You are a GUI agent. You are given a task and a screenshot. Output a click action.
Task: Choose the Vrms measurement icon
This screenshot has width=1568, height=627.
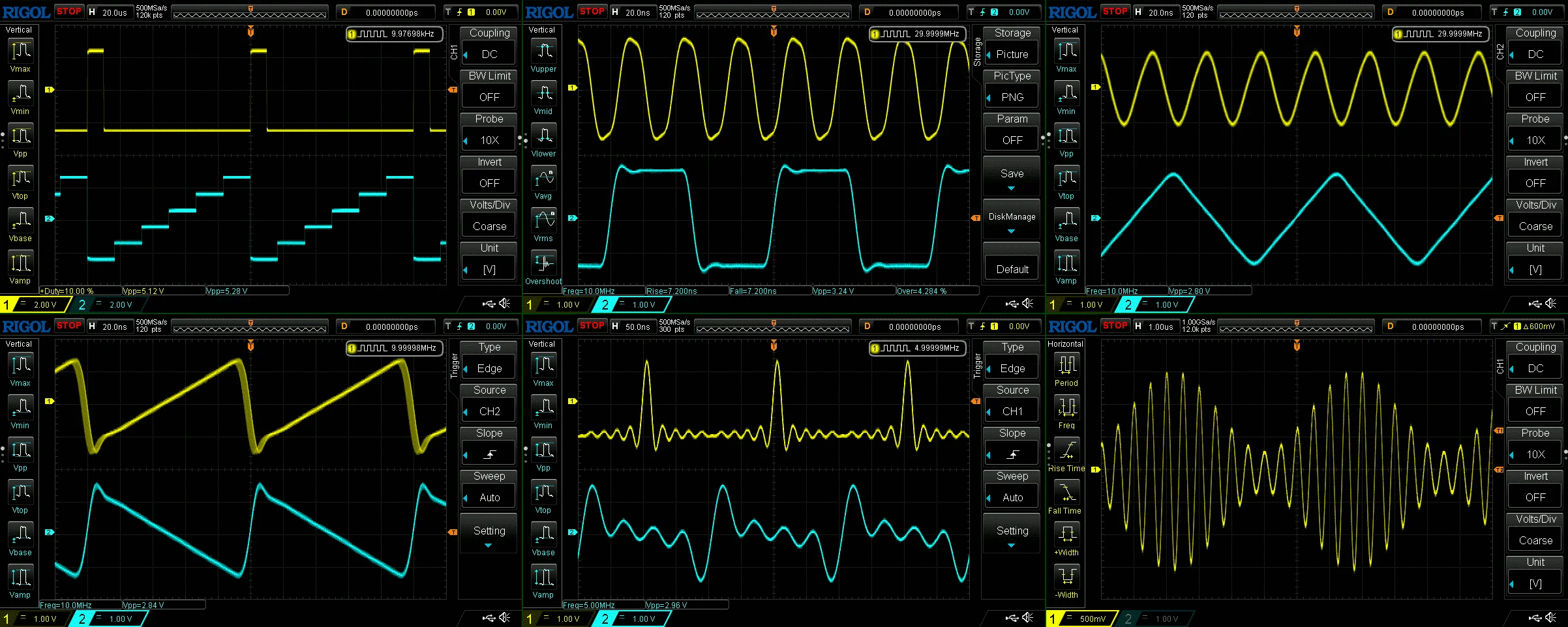[543, 220]
